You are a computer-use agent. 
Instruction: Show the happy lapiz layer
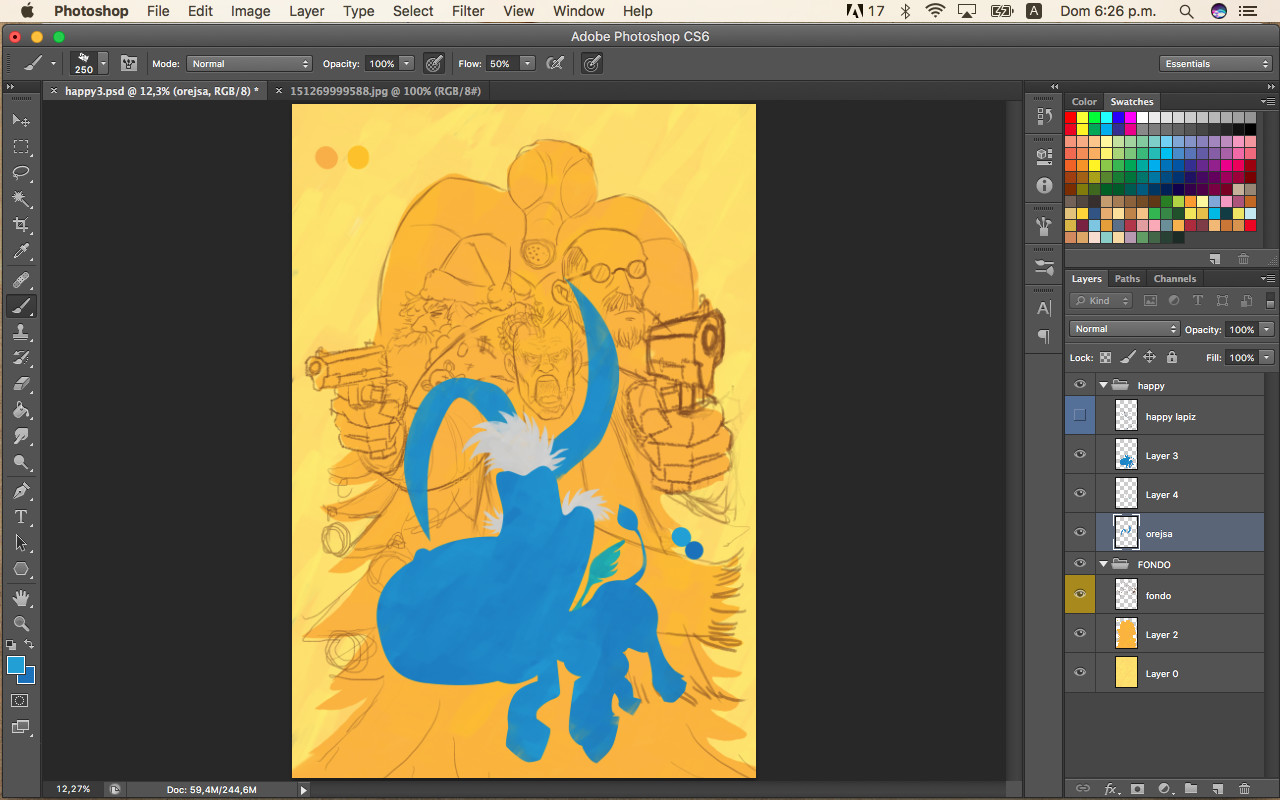(x=1080, y=415)
